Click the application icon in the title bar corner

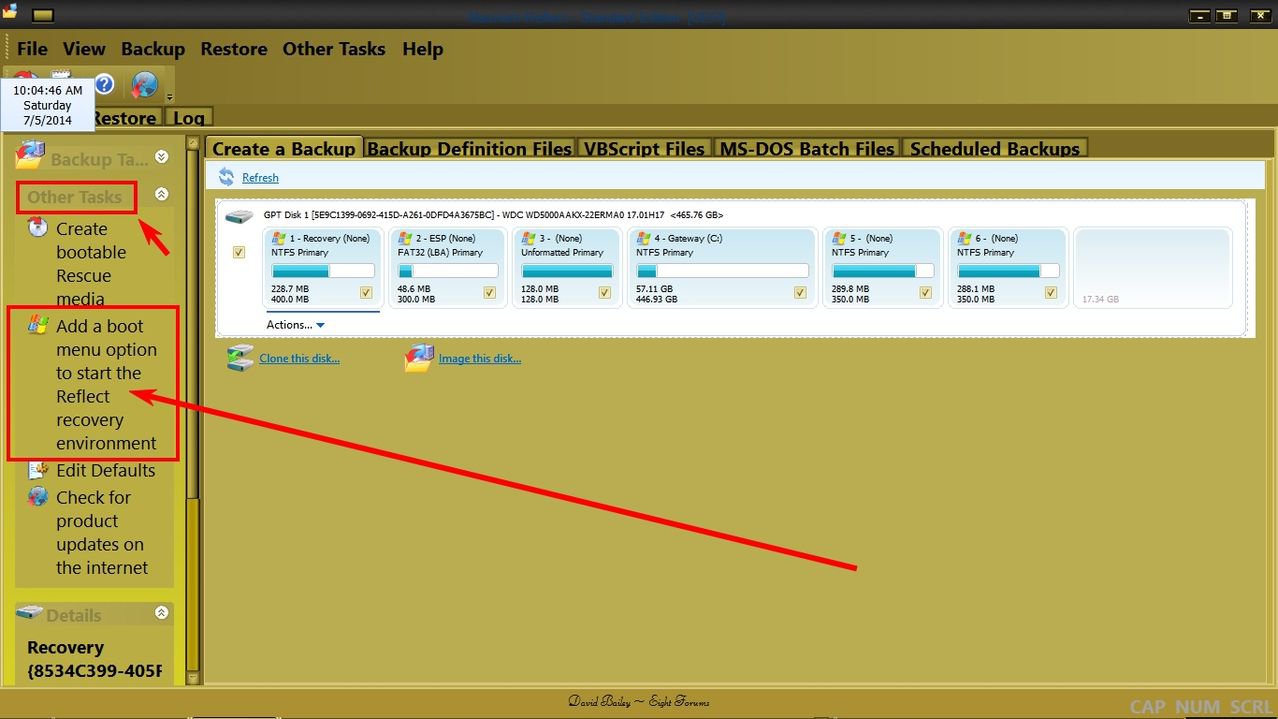click(x=10, y=11)
